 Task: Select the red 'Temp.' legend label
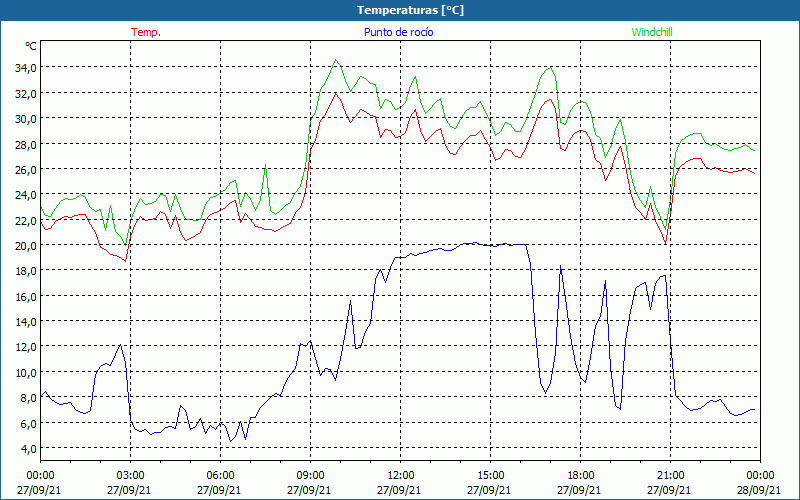click(x=146, y=32)
